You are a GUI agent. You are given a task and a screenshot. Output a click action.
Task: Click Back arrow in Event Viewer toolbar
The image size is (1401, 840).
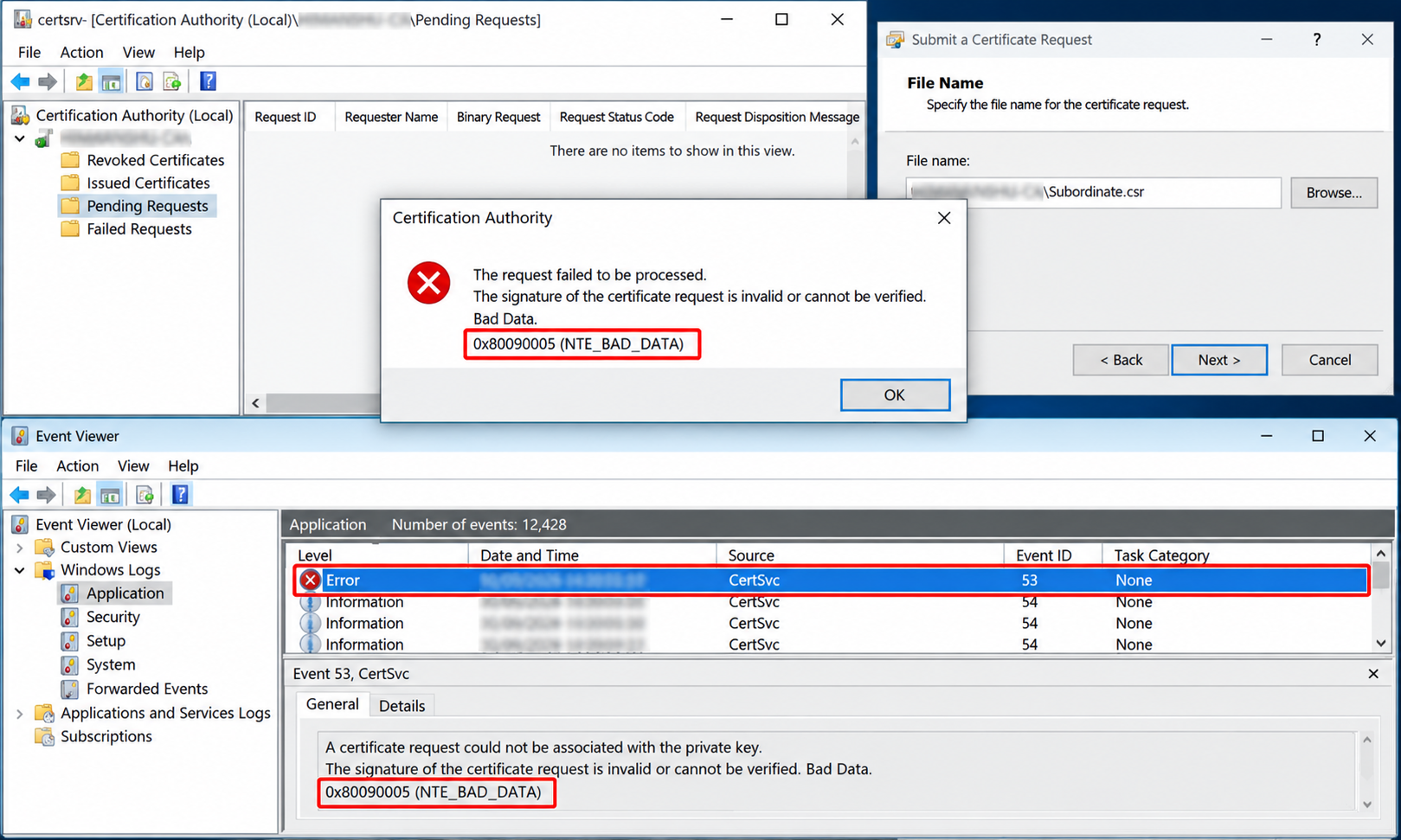[19, 495]
